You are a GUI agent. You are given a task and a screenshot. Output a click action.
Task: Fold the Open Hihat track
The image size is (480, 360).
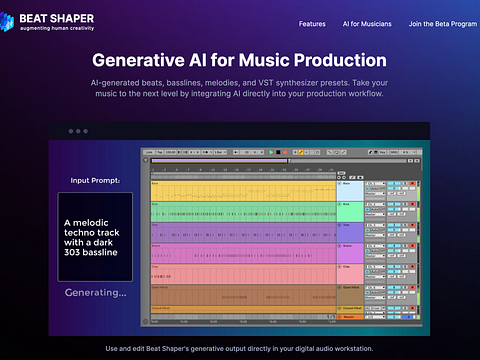pos(339,287)
